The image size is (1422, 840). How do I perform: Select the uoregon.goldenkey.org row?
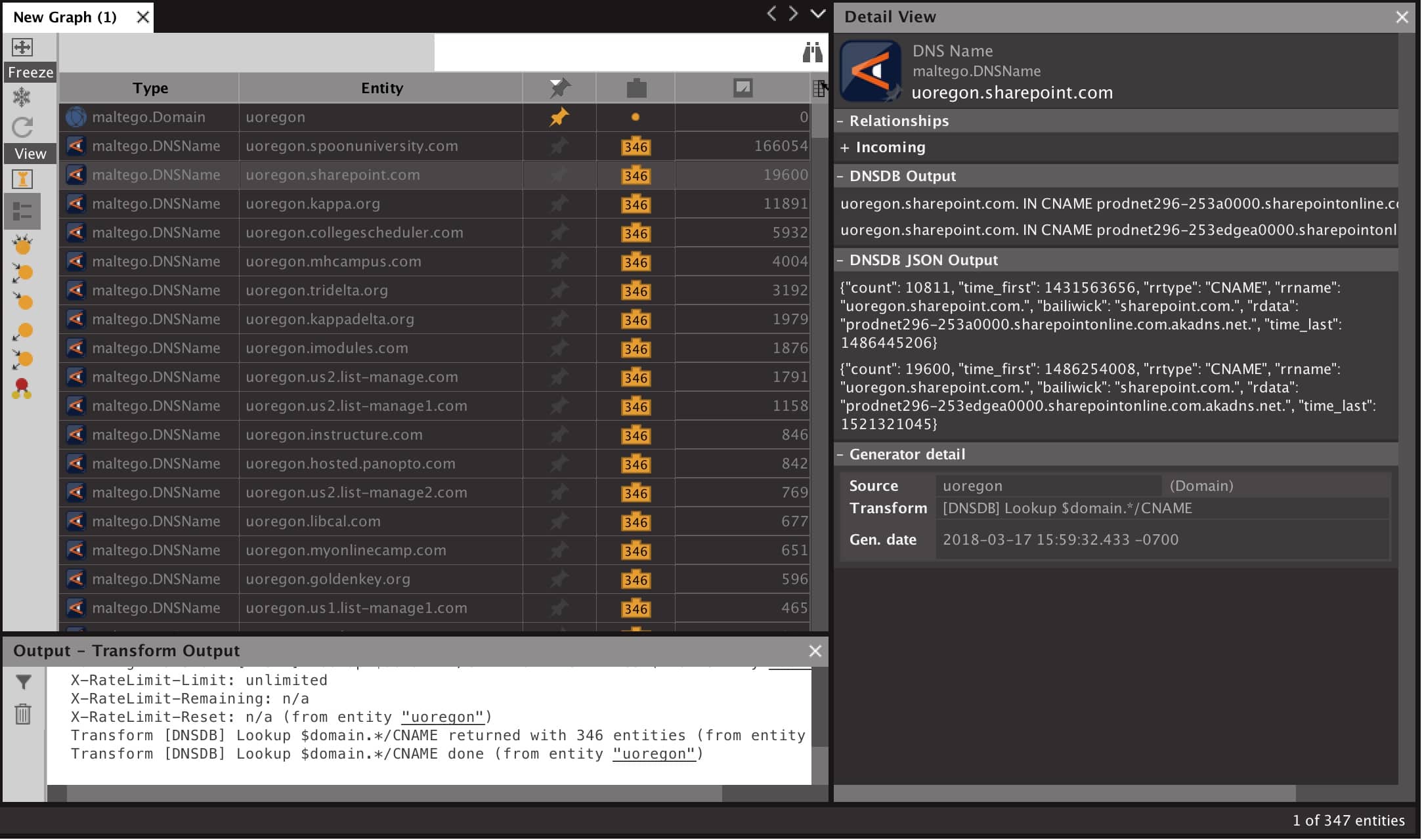click(435, 579)
